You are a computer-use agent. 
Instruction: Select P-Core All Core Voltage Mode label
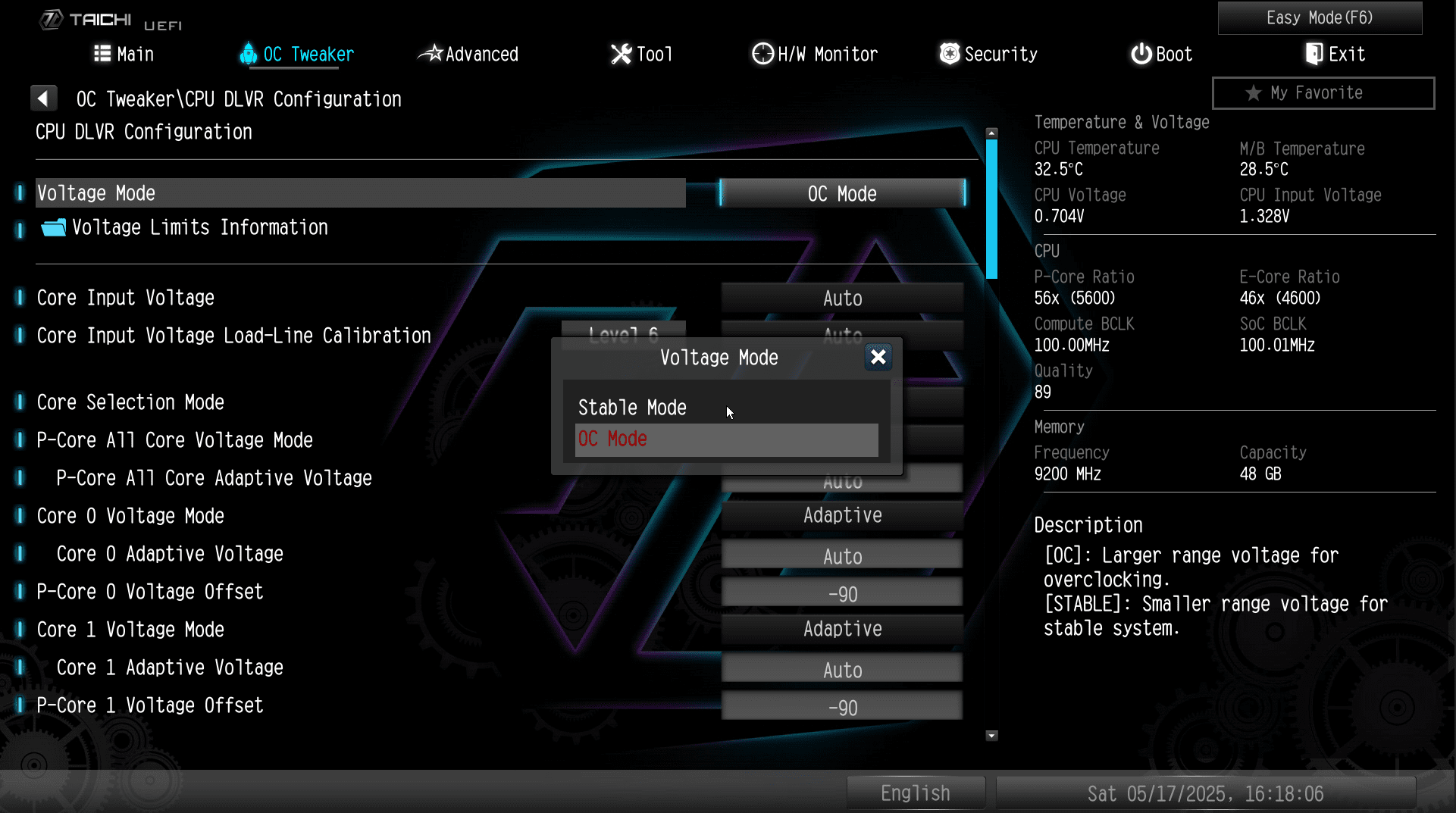click(x=174, y=440)
